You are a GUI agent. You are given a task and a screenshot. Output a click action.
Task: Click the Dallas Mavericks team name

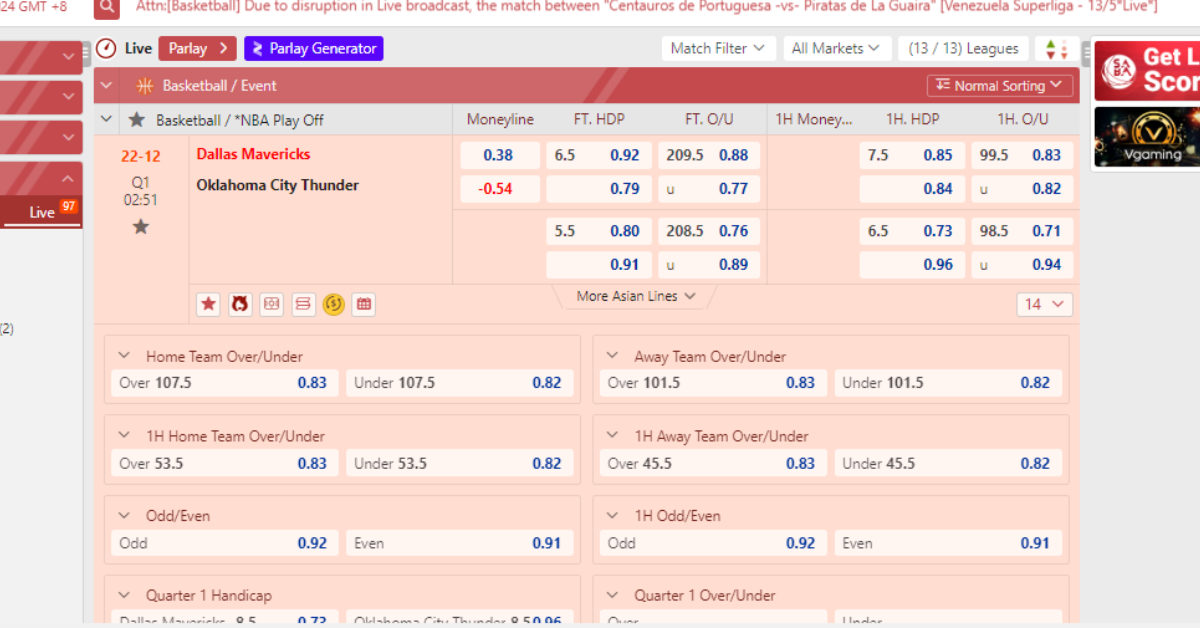coord(253,154)
